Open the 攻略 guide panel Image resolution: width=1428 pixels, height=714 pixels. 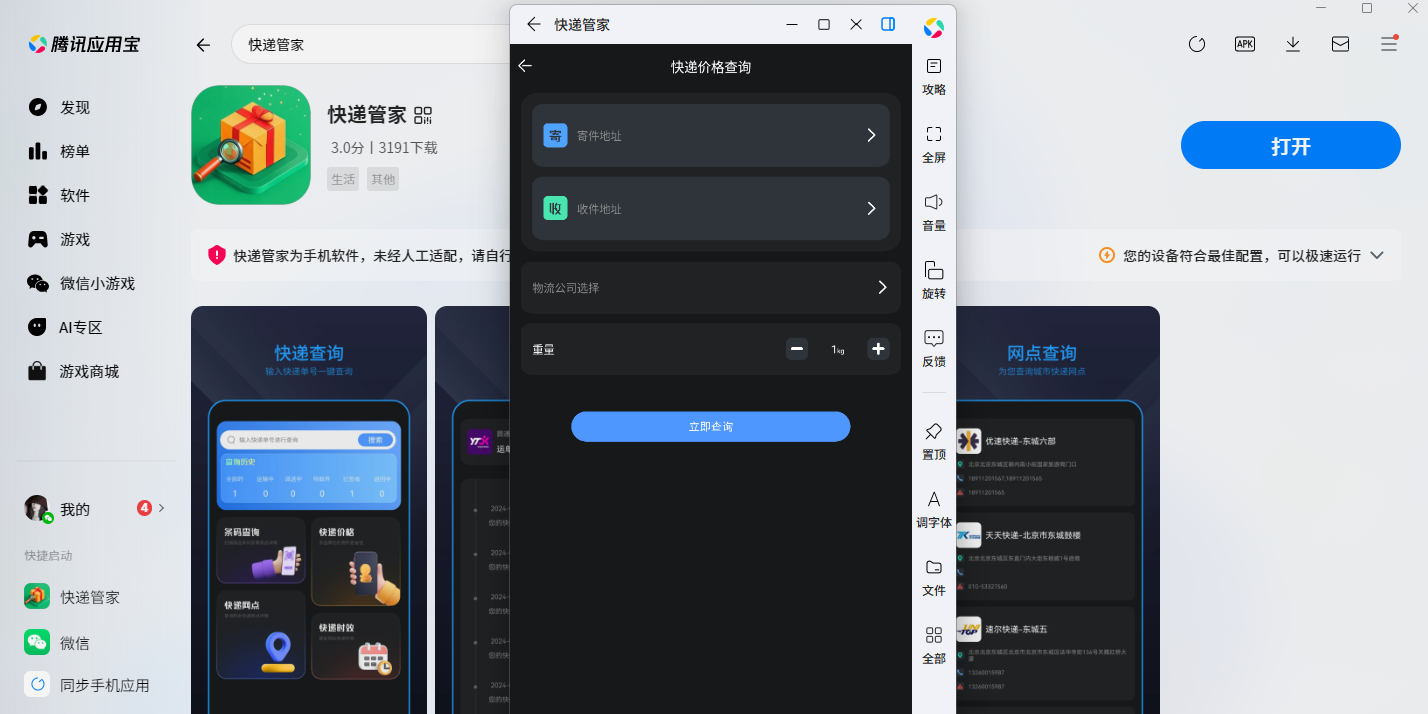click(934, 76)
